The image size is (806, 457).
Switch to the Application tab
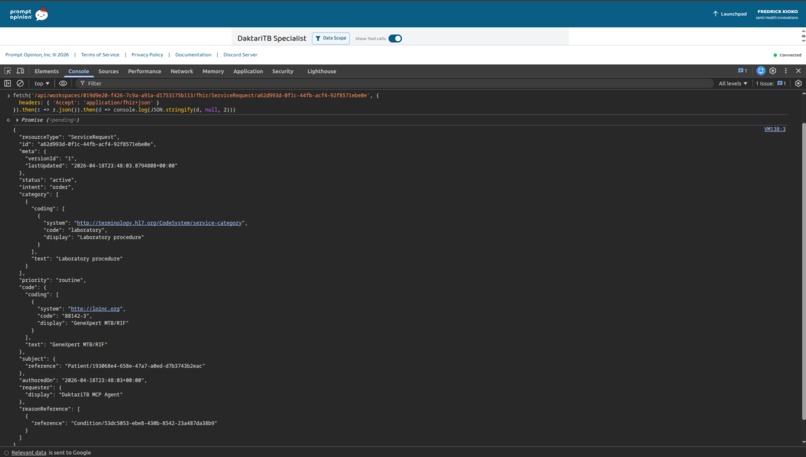pyautogui.click(x=248, y=71)
